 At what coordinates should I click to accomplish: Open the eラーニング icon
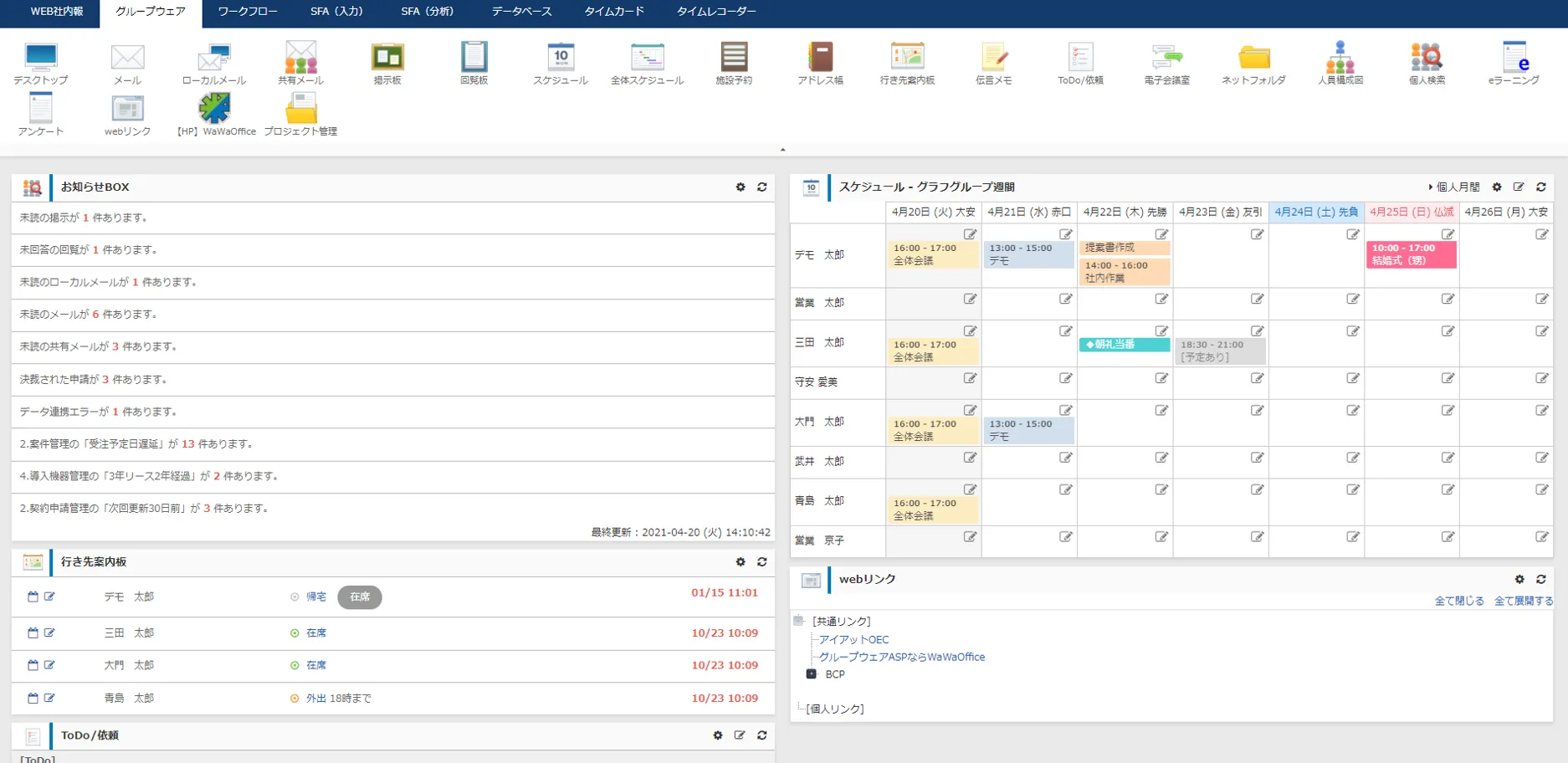pyautogui.click(x=1514, y=64)
